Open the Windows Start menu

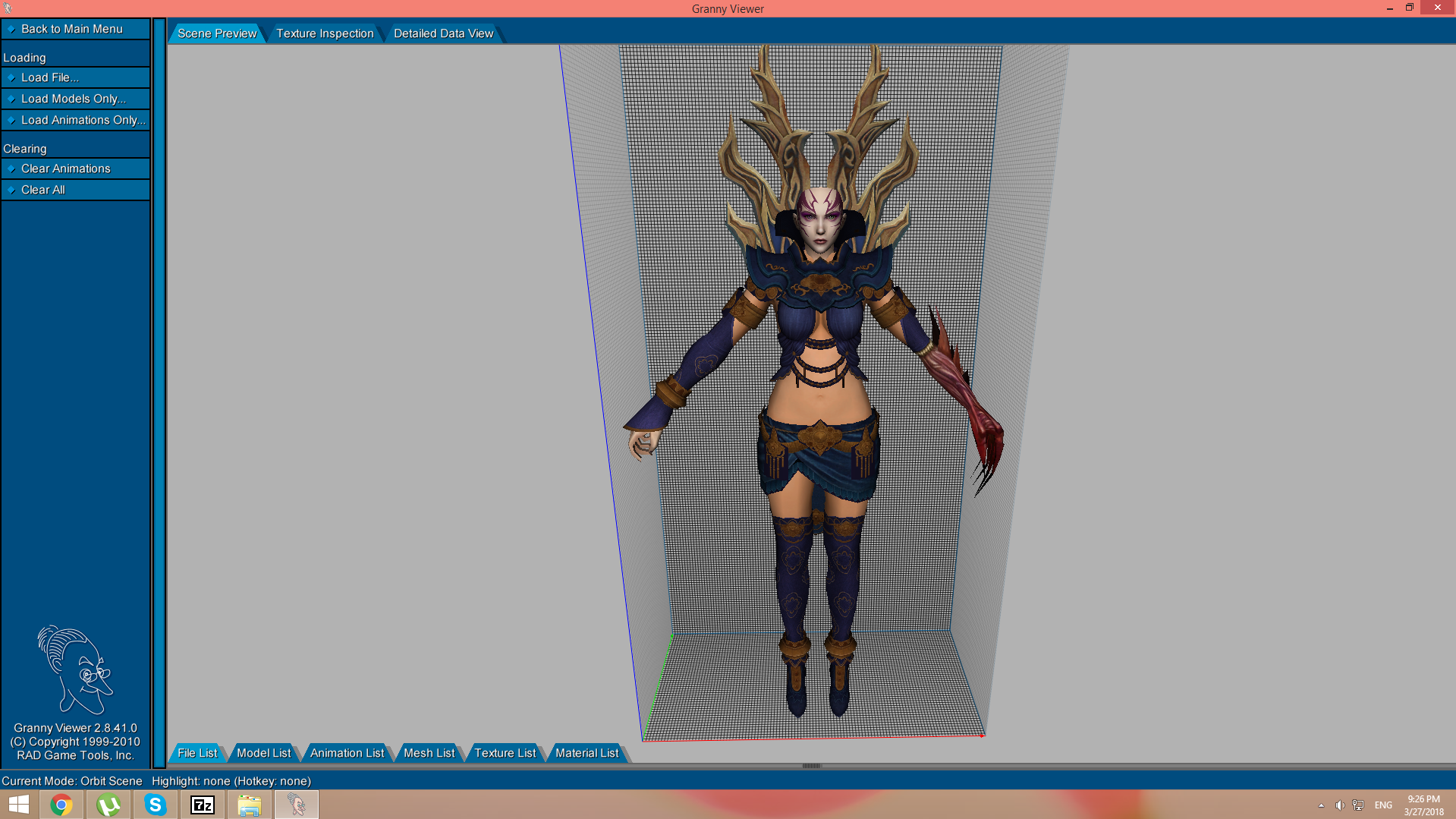click(x=19, y=805)
